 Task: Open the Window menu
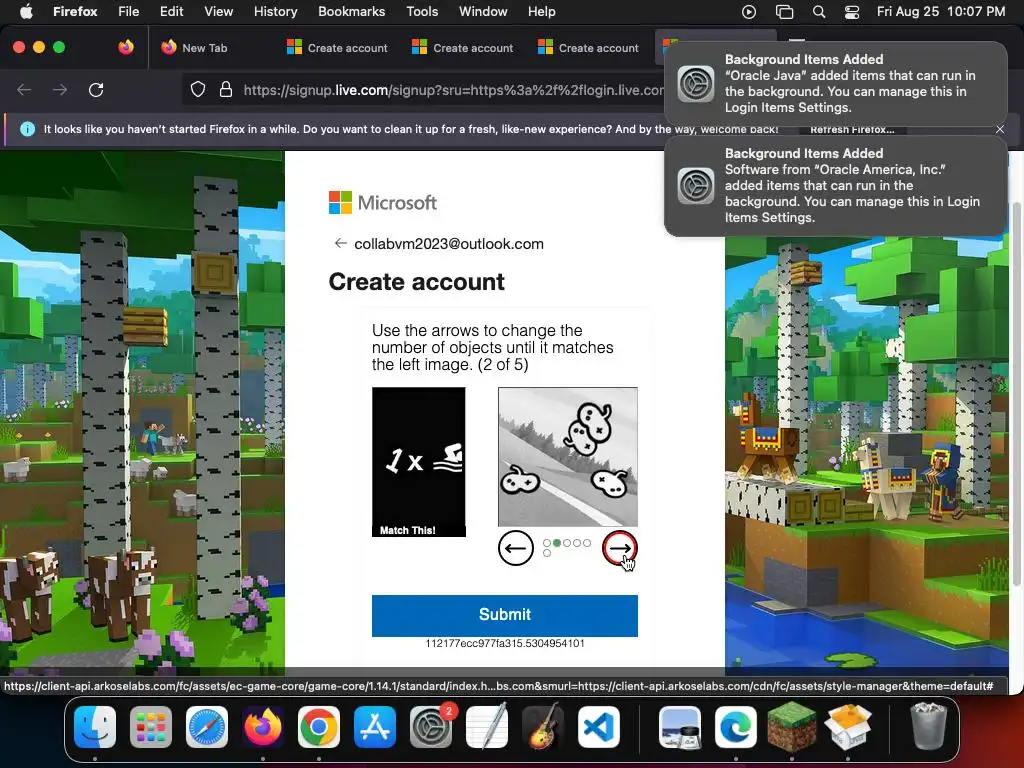point(483,12)
